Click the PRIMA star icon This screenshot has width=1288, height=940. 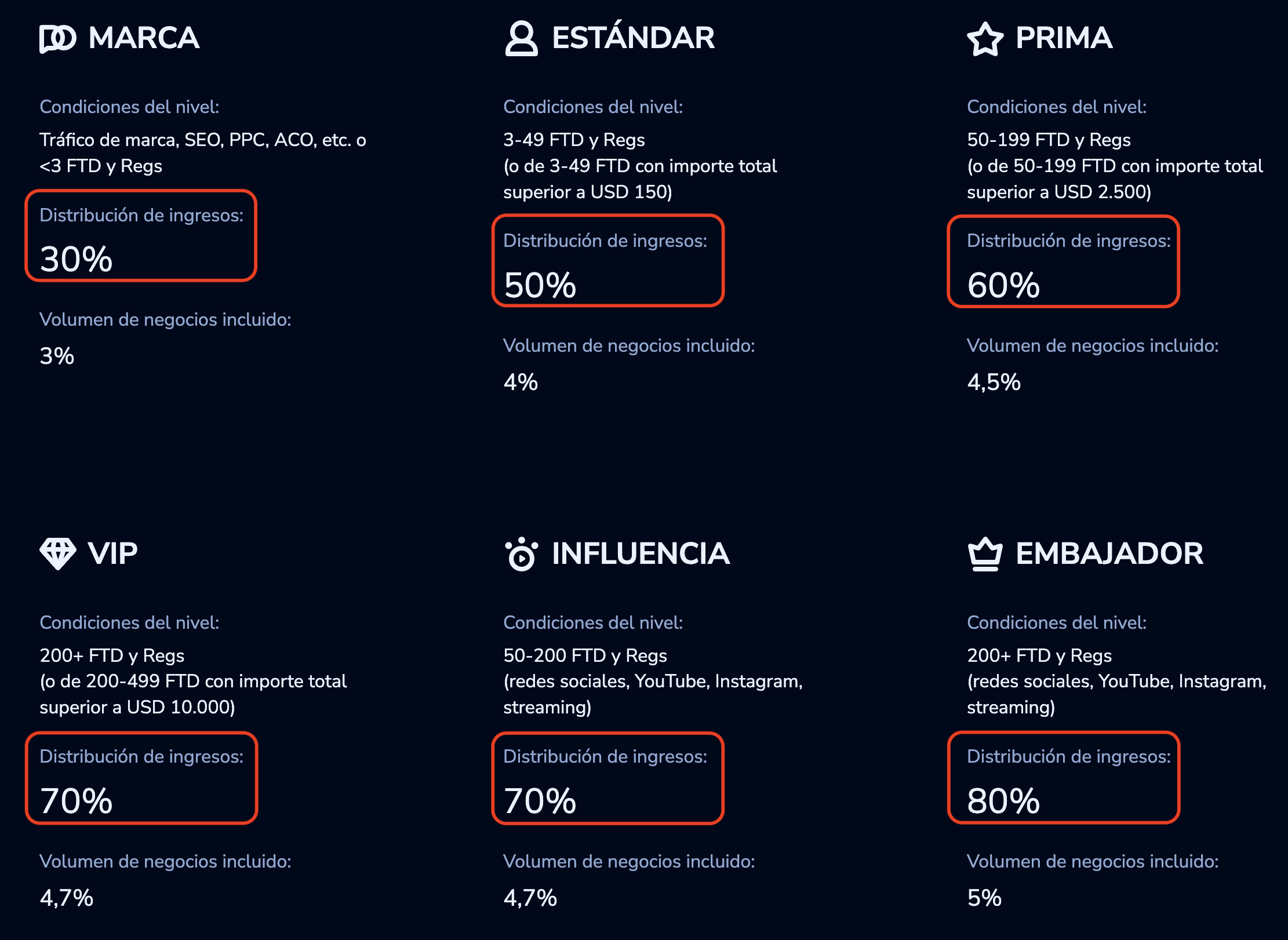[985, 39]
